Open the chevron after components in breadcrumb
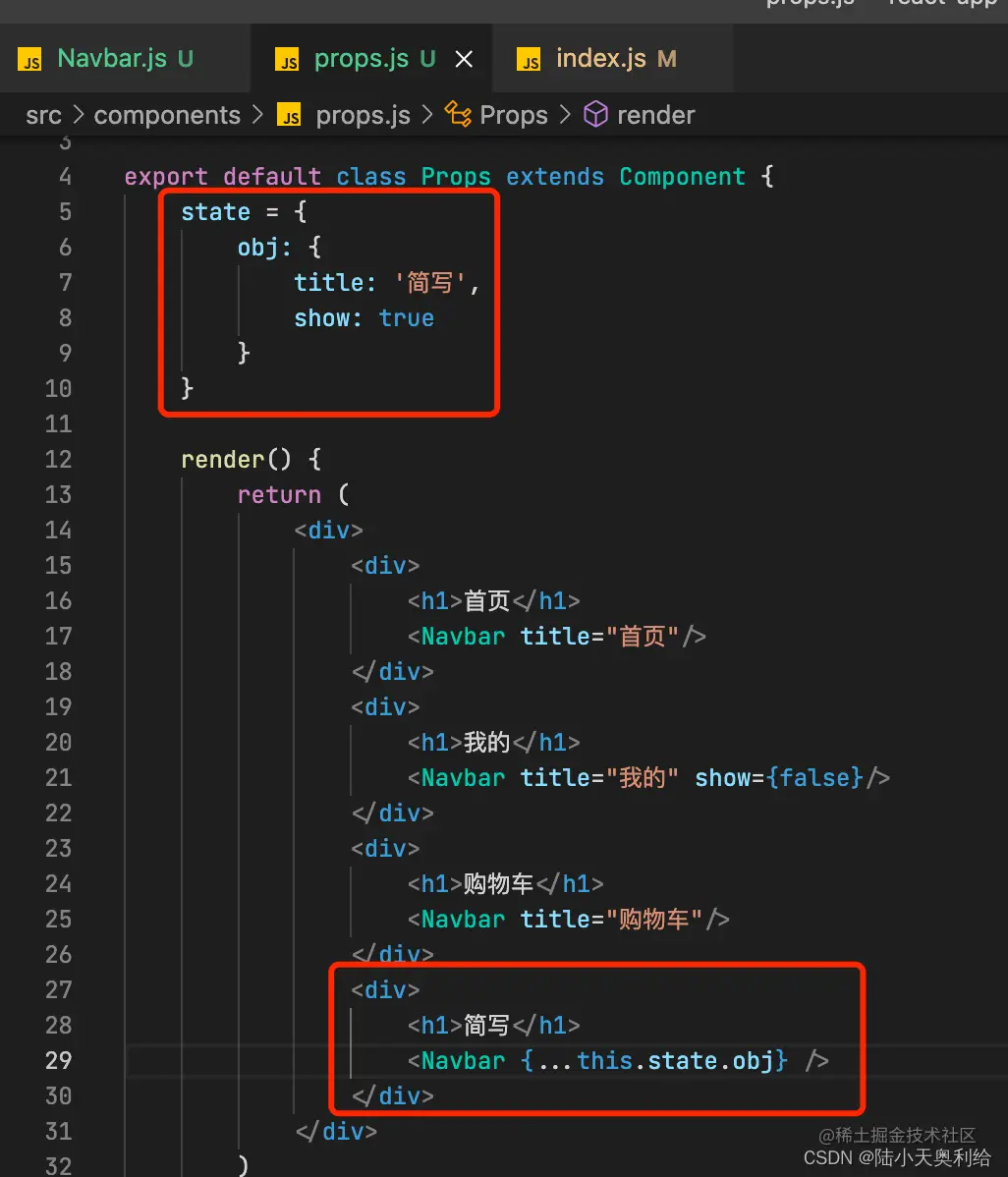This screenshot has height=1177, width=1008. [x=257, y=115]
